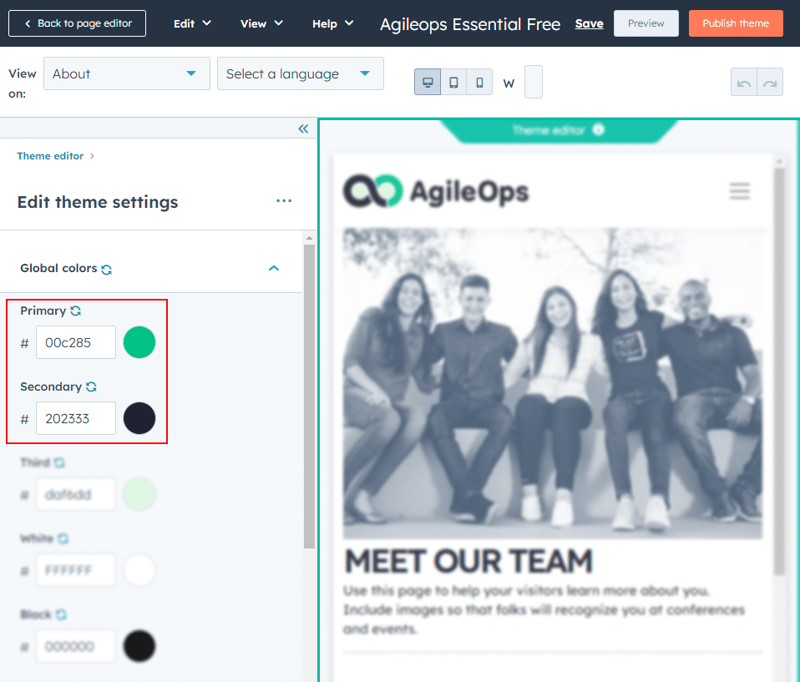Open the three-dots theme settings menu
The width and height of the screenshot is (800, 682).
coord(284,201)
